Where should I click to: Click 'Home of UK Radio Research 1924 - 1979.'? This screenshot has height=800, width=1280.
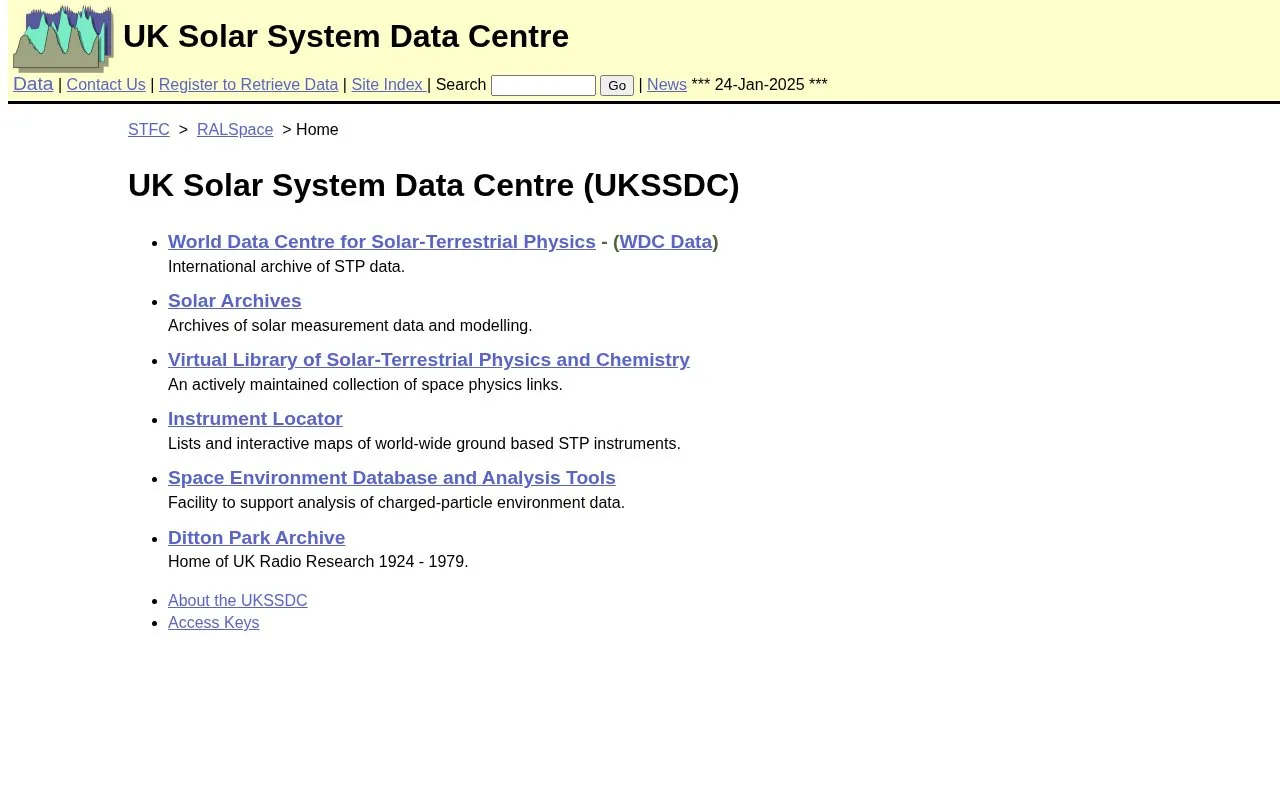pyautogui.click(x=318, y=562)
